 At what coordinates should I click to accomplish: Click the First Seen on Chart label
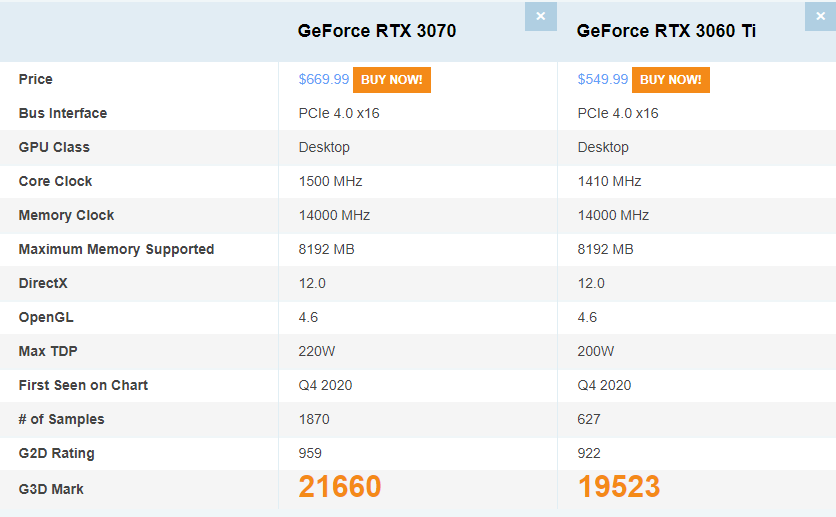click(x=83, y=385)
